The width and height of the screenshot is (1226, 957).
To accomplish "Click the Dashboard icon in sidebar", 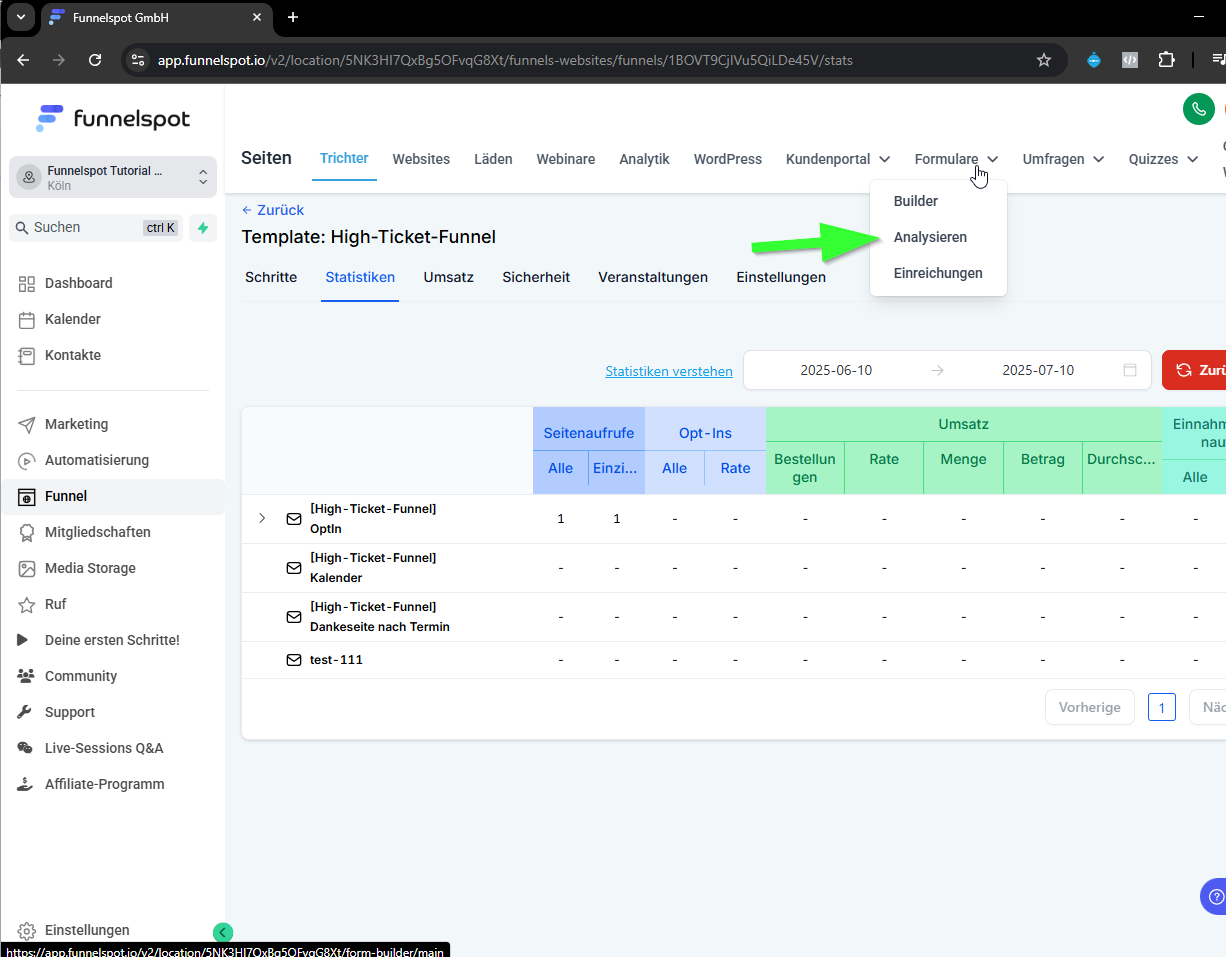I will click(27, 283).
